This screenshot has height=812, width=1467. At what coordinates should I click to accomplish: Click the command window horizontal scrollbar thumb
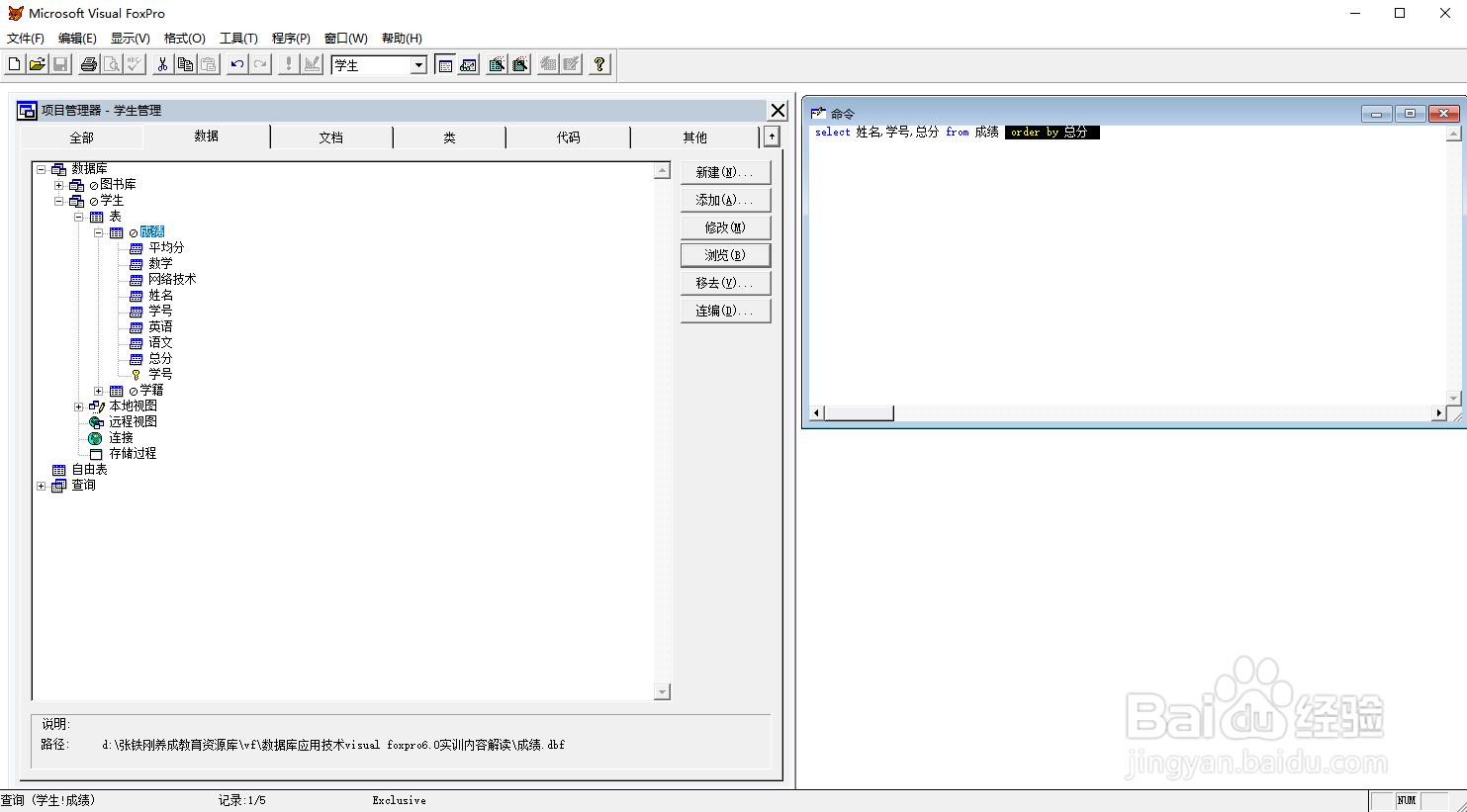pos(859,413)
